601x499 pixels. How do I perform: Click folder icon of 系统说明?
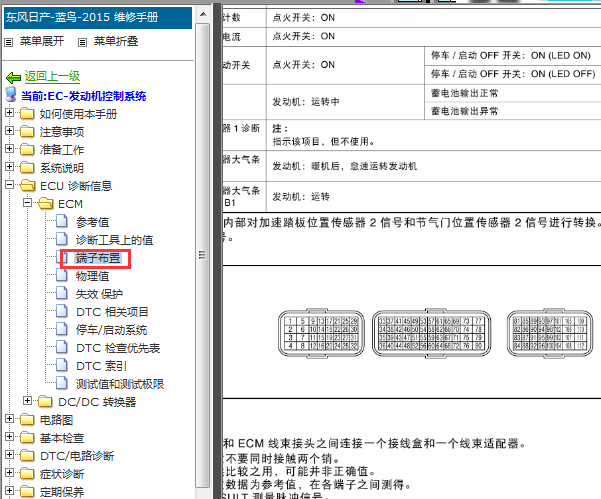click(x=27, y=167)
